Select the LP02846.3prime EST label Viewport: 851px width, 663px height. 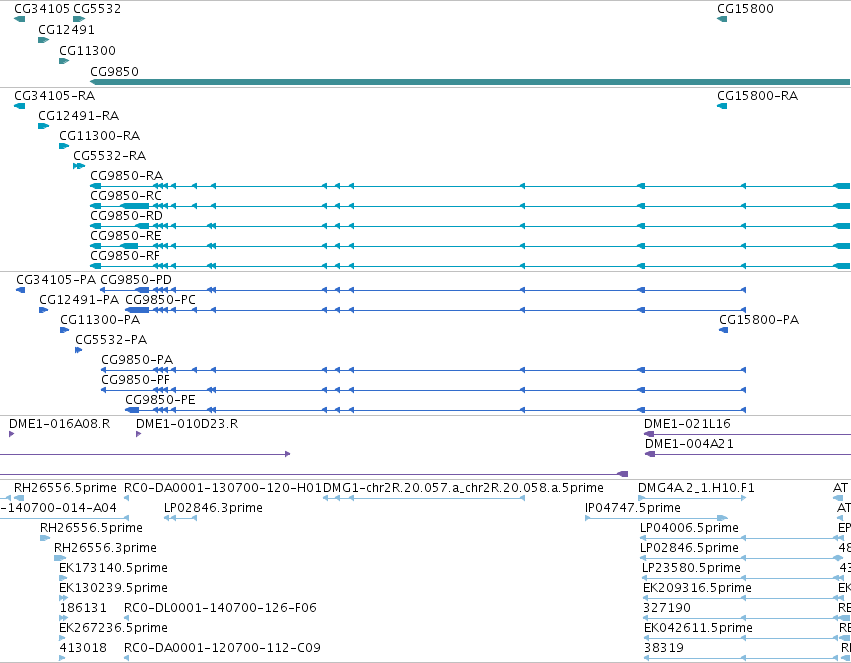pos(213,508)
